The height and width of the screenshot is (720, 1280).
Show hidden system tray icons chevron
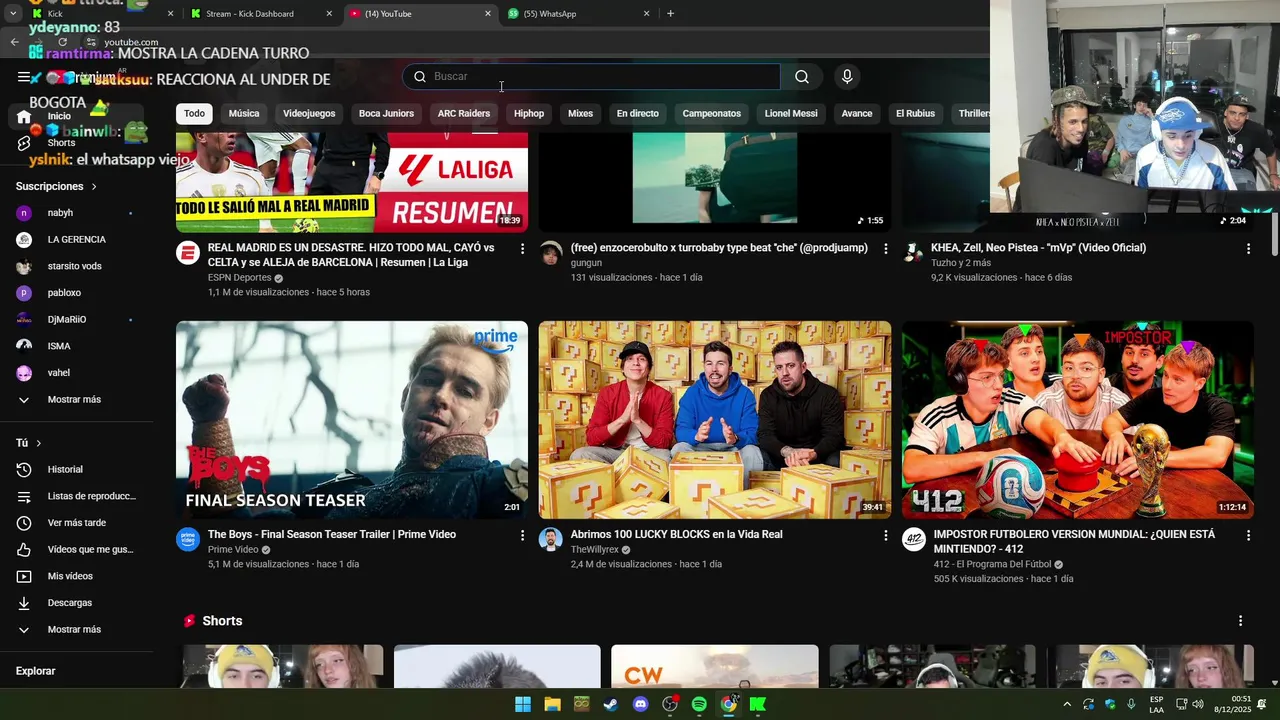click(x=1067, y=704)
